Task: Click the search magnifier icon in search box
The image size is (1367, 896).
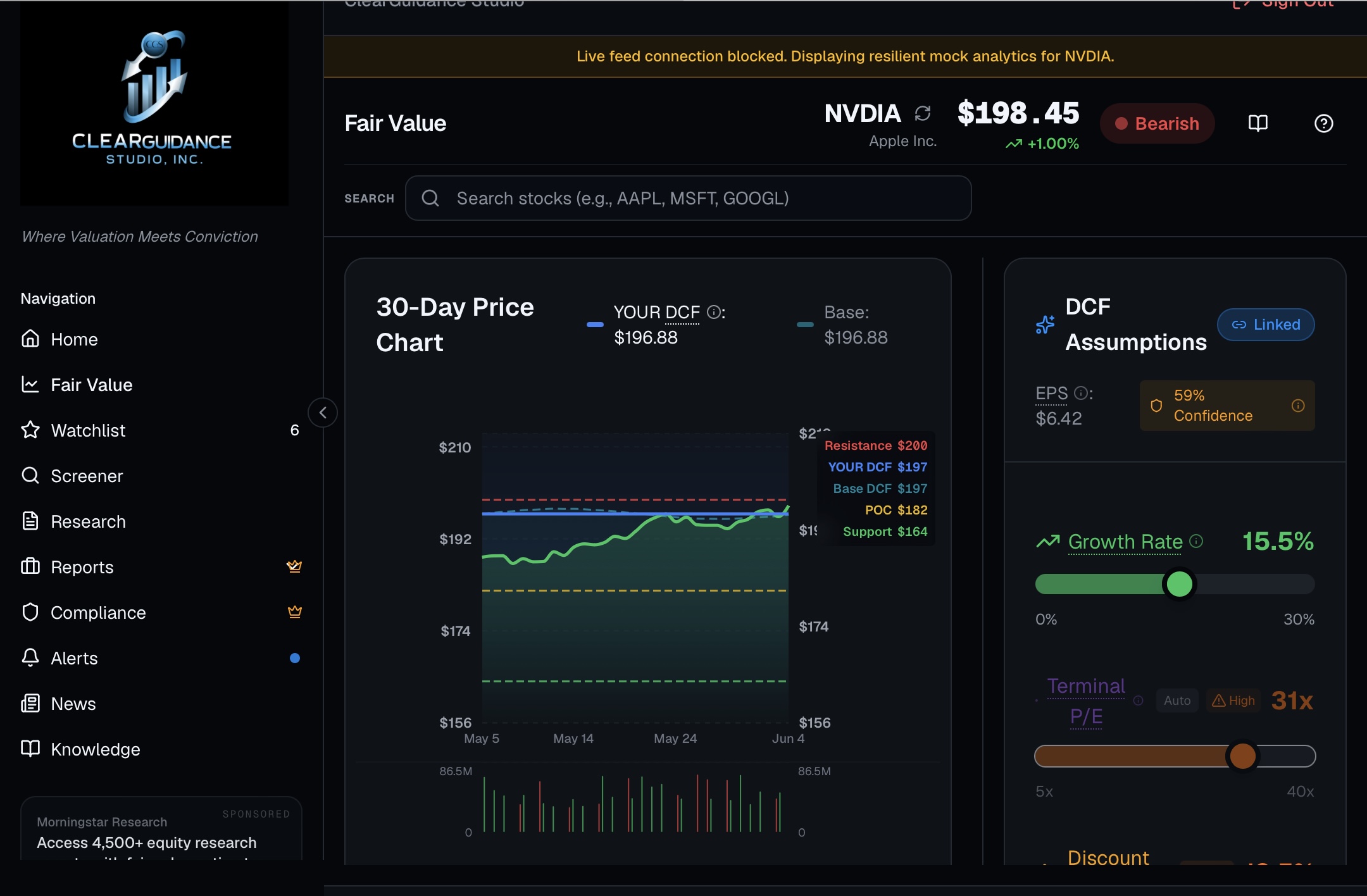Action: pyautogui.click(x=430, y=198)
